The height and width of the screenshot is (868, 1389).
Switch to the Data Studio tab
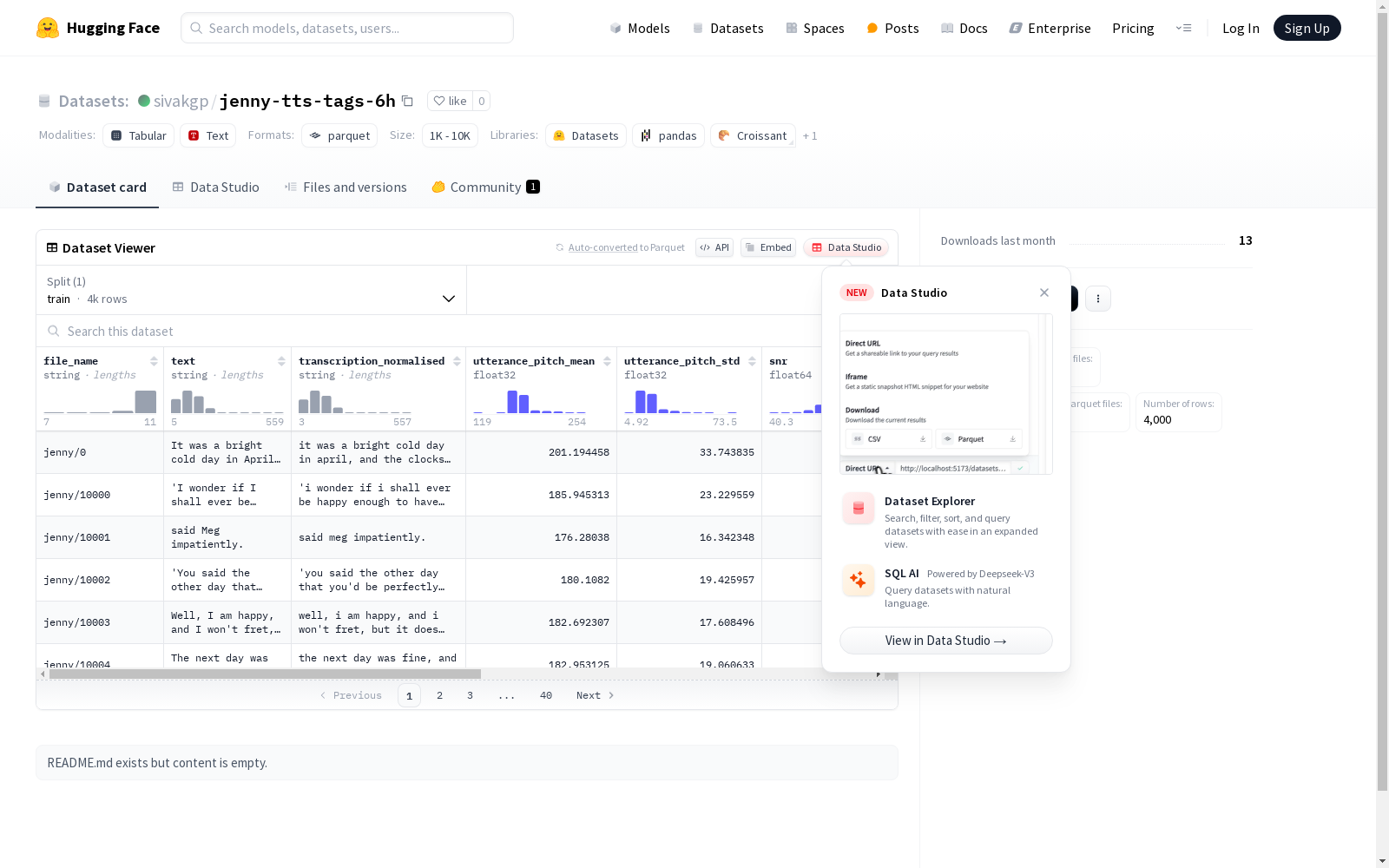tap(216, 187)
